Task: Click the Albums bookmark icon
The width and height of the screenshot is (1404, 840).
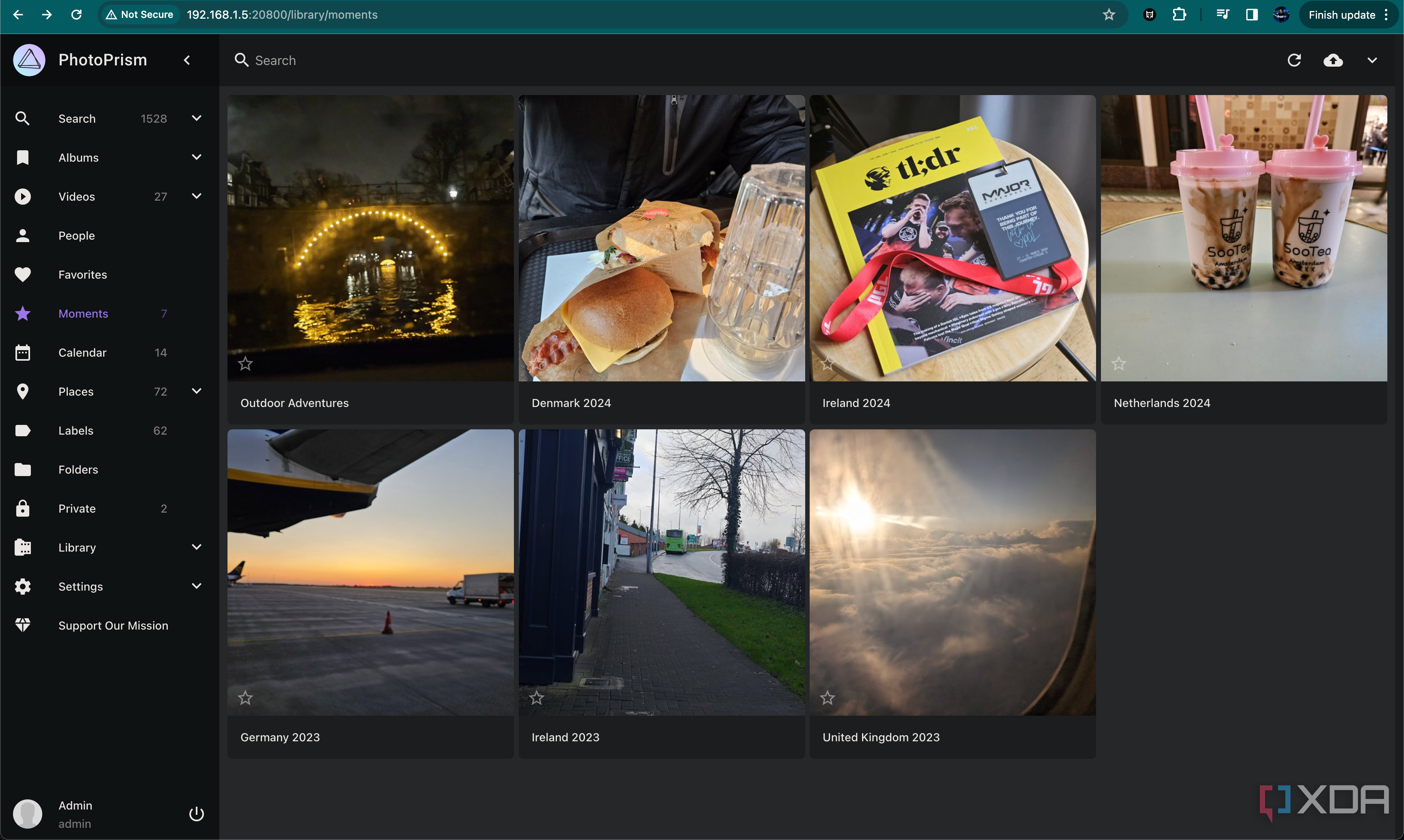Action: point(23,157)
